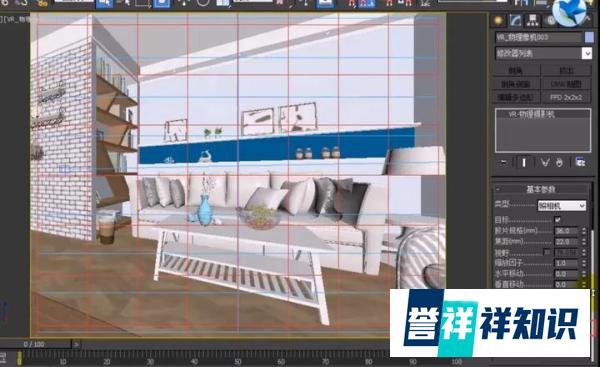Open the object color swatch beside the name

[589, 37]
